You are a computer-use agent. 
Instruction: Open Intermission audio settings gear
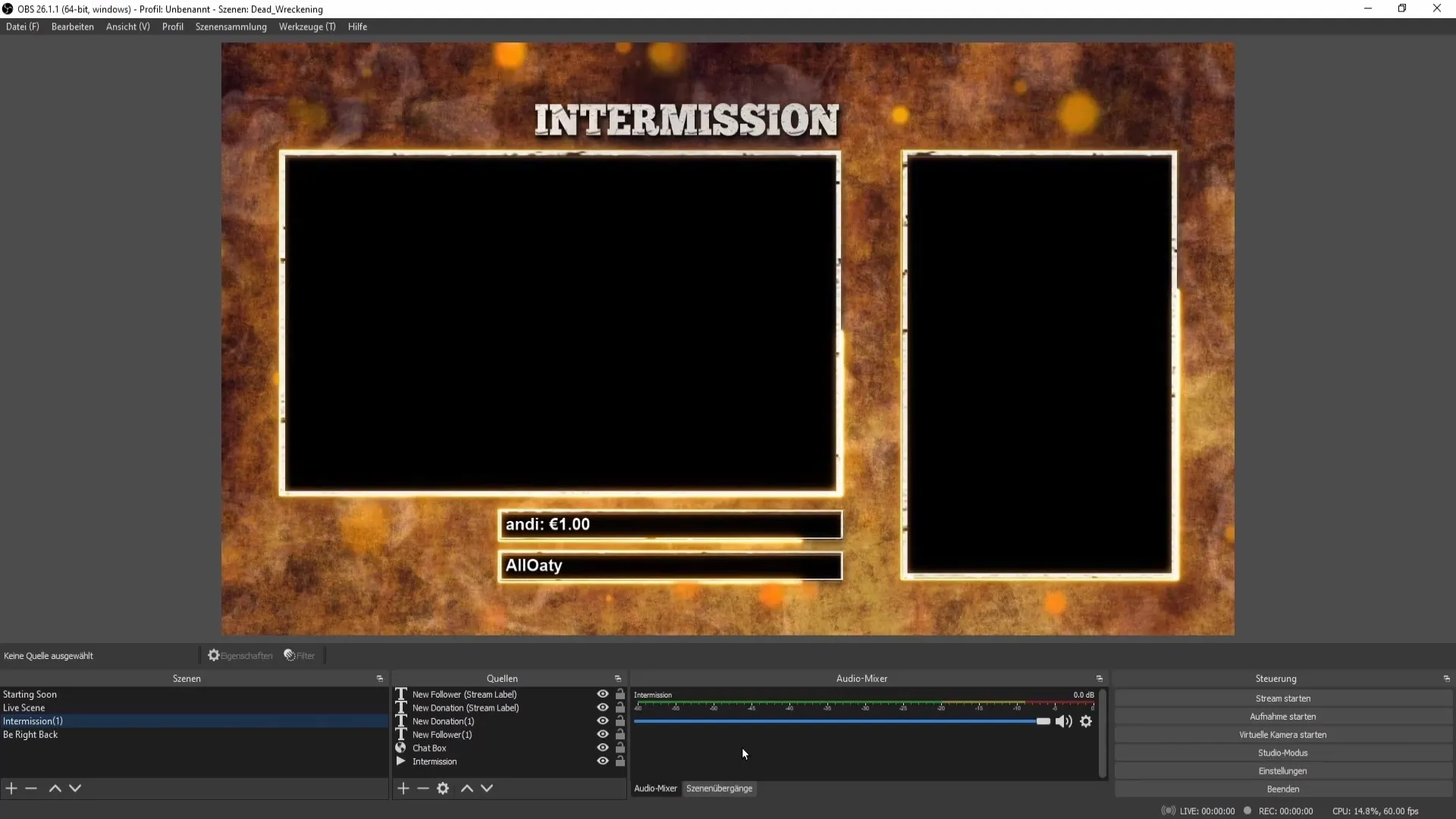tap(1086, 722)
